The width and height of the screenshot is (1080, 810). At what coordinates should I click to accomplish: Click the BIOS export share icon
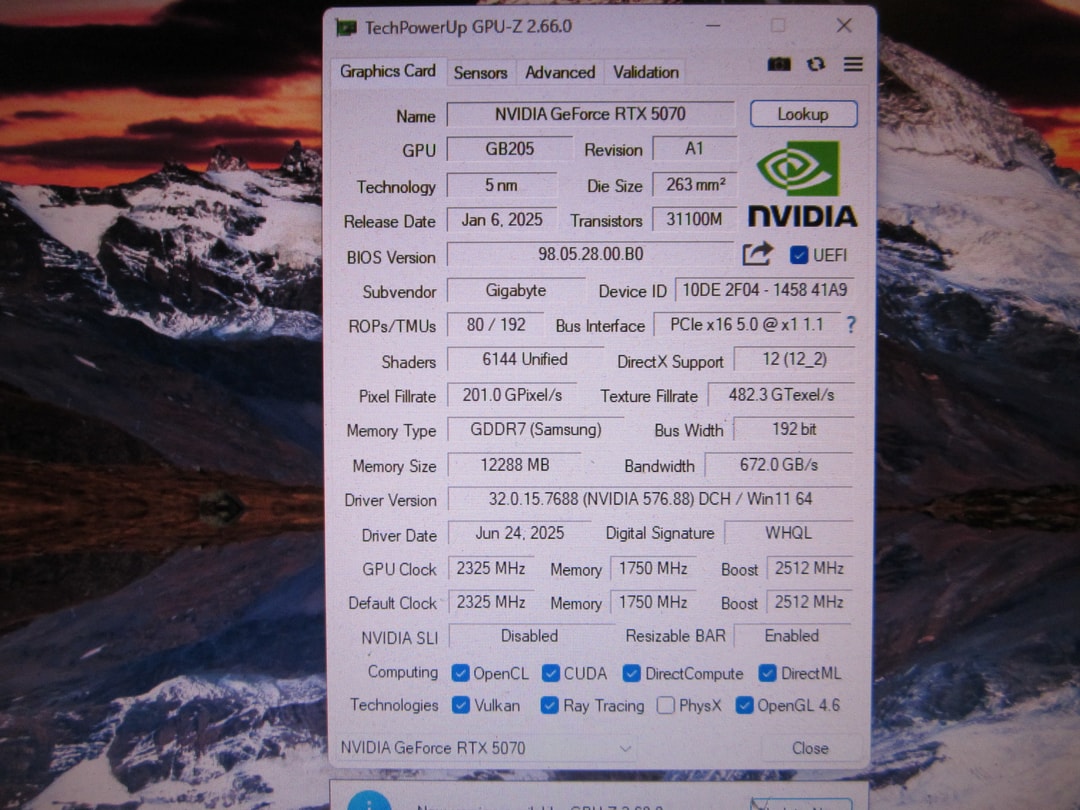tap(758, 254)
